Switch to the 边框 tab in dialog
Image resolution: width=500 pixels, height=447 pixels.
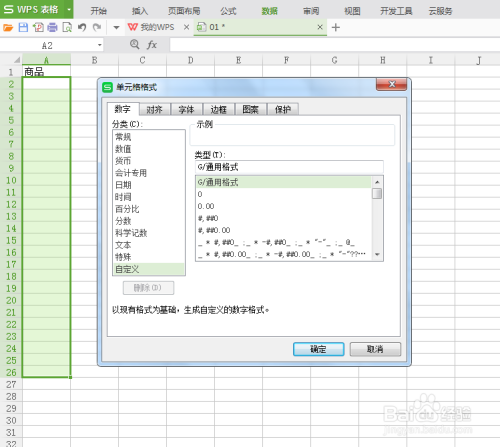coord(218,109)
